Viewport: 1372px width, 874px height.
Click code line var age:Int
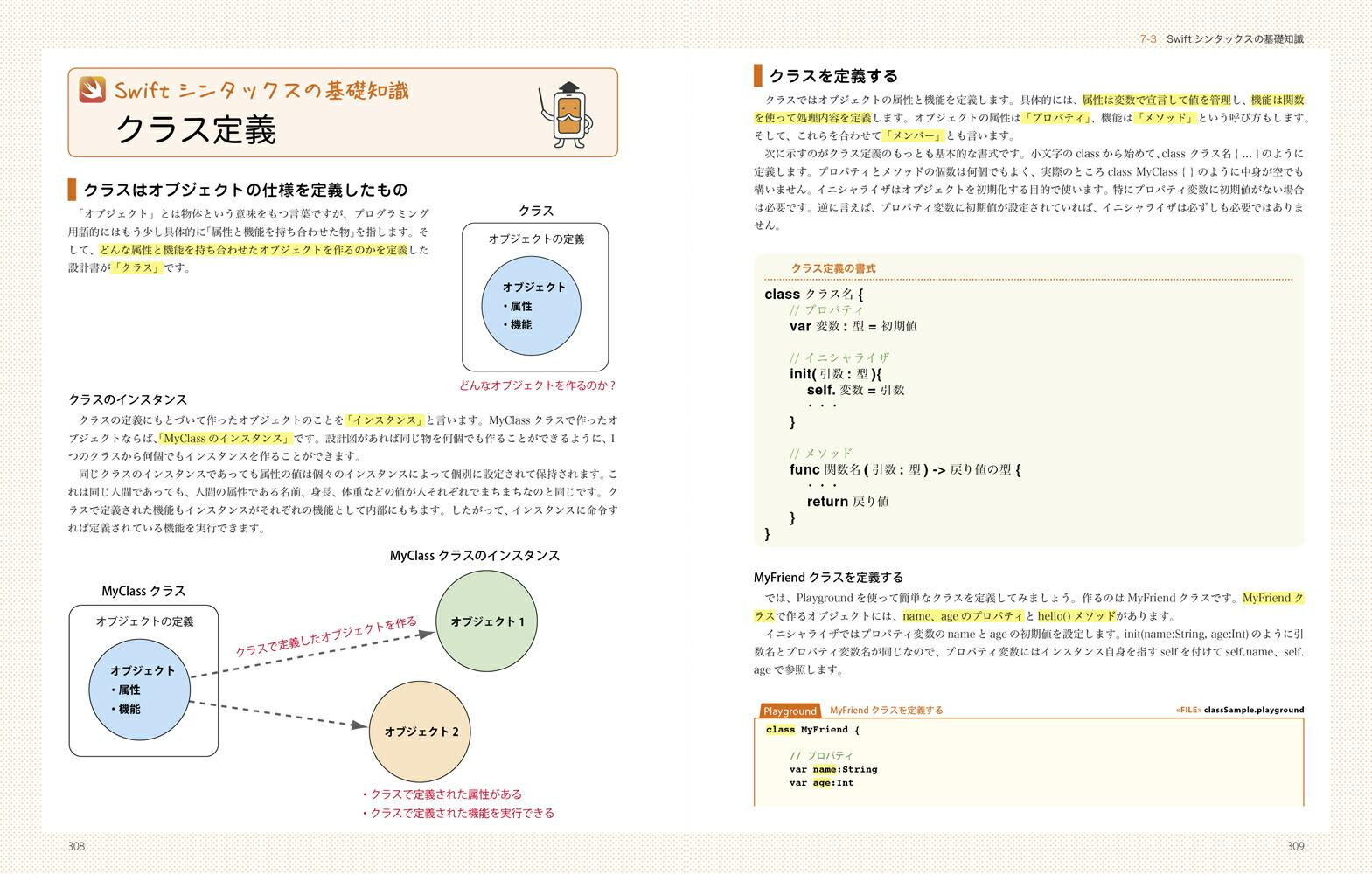click(822, 783)
